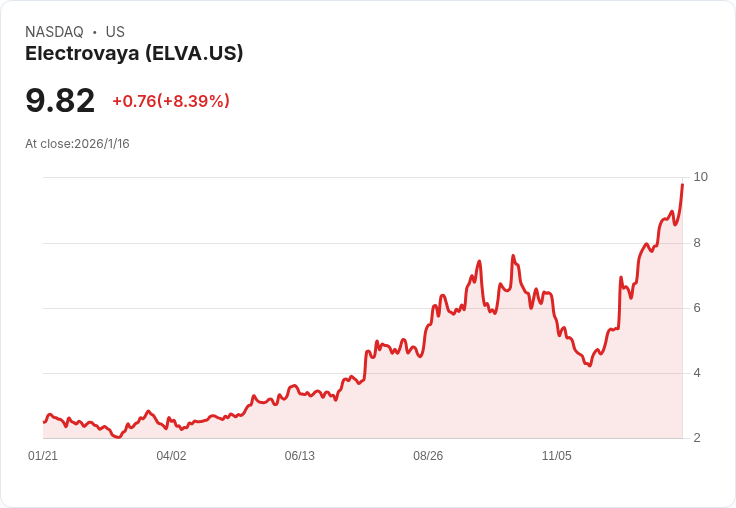
Task: Click the 2 y-axis price label
Action: (697, 438)
